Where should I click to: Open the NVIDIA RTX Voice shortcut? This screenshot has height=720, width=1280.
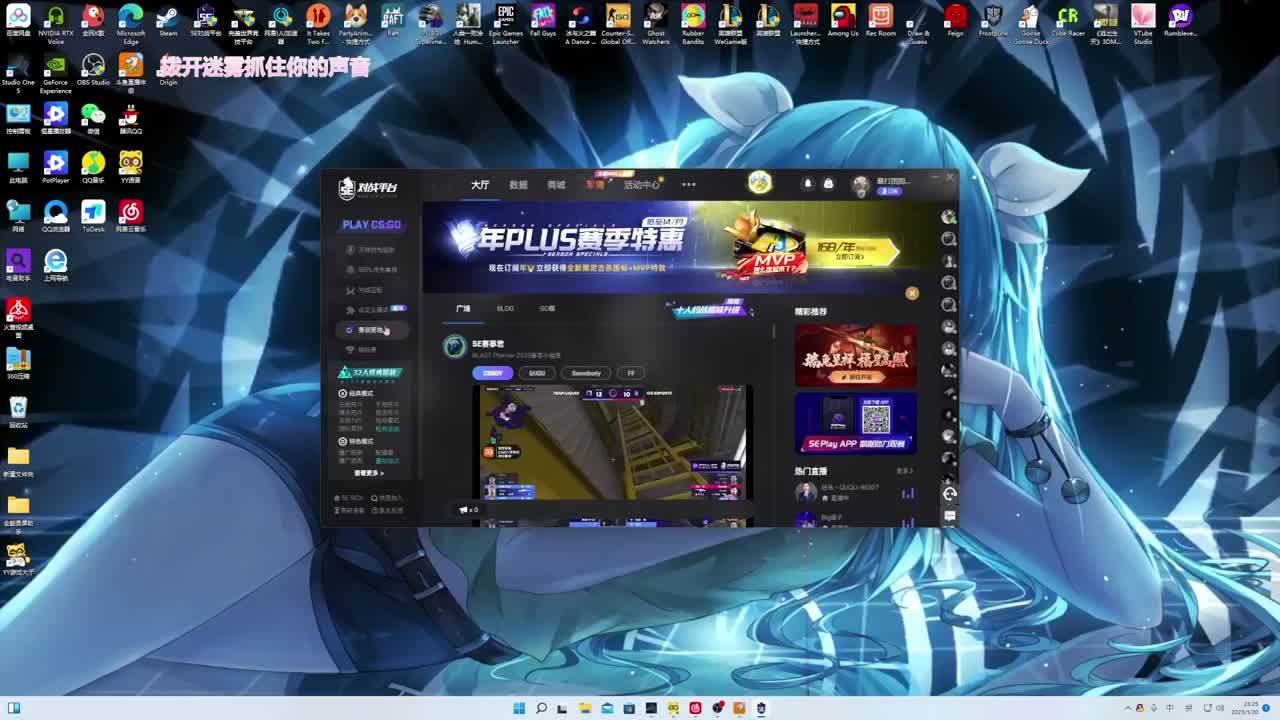56,24
